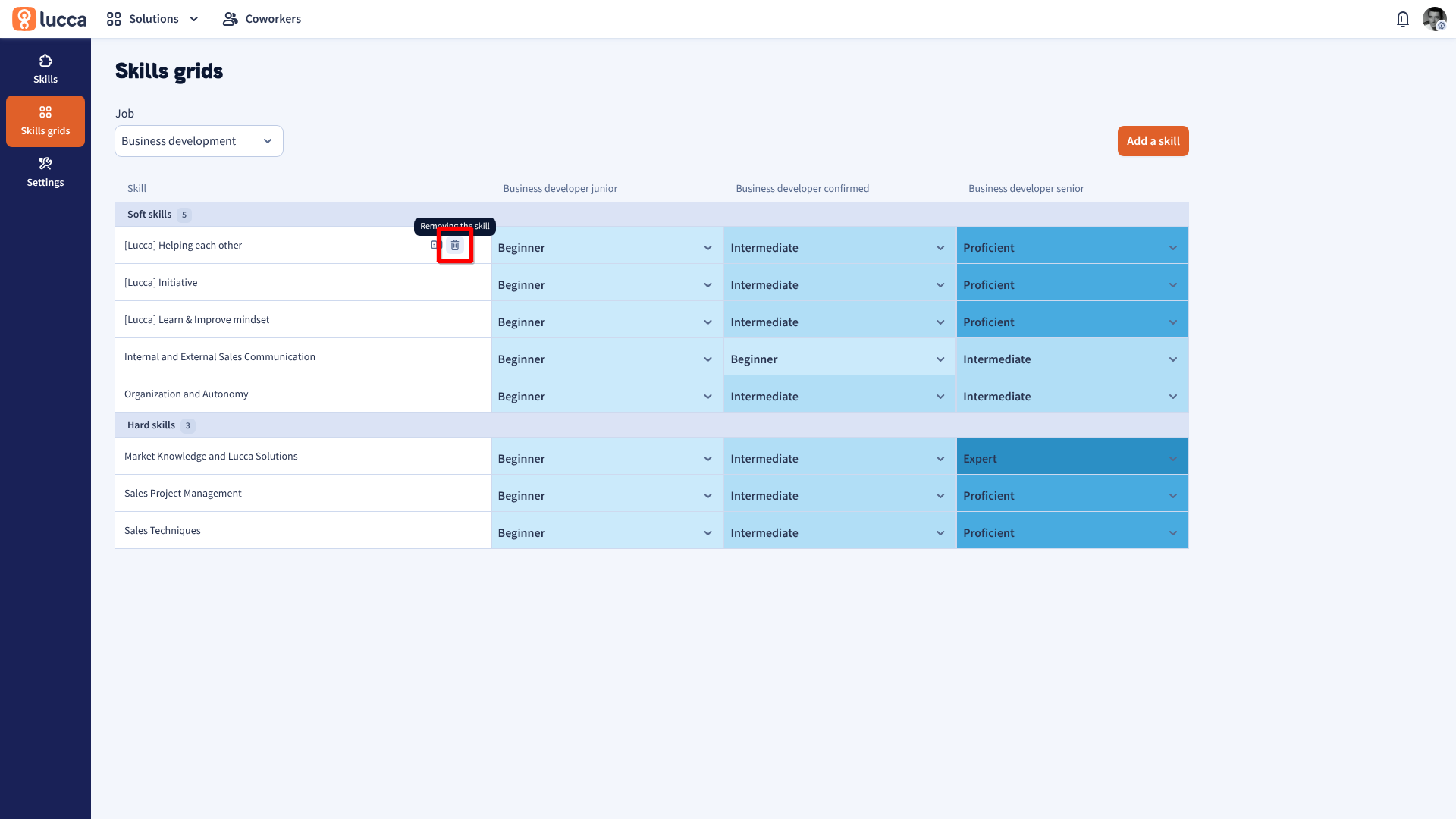Change confirmed level for Helping each other
The height and width of the screenshot is (819, 1456).
(x=839, y=246)
